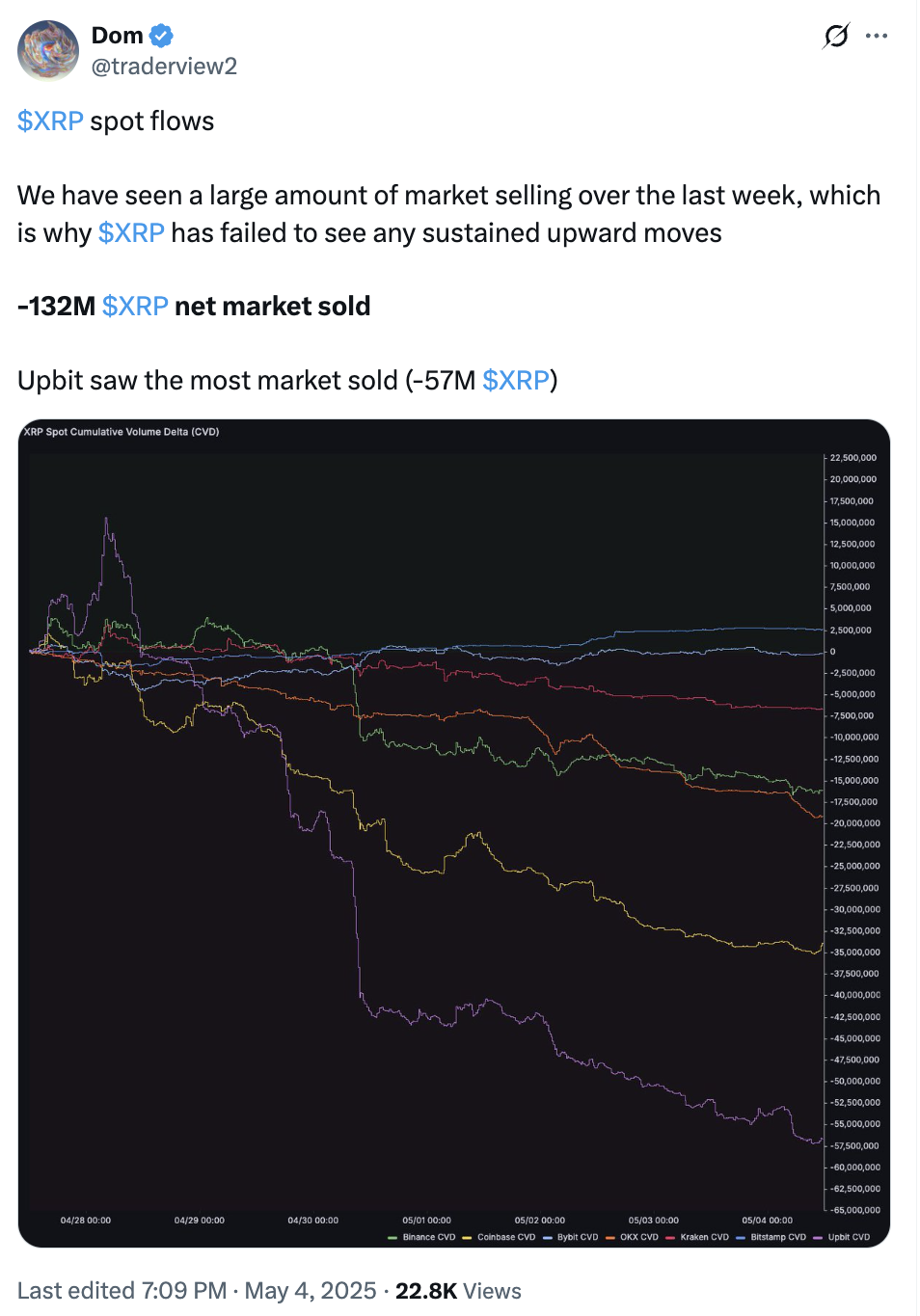The width and height of the screenshot is (920, 1316).
Task: Toggle the Binance CVD legend entry
Action: click(428, 1237)
